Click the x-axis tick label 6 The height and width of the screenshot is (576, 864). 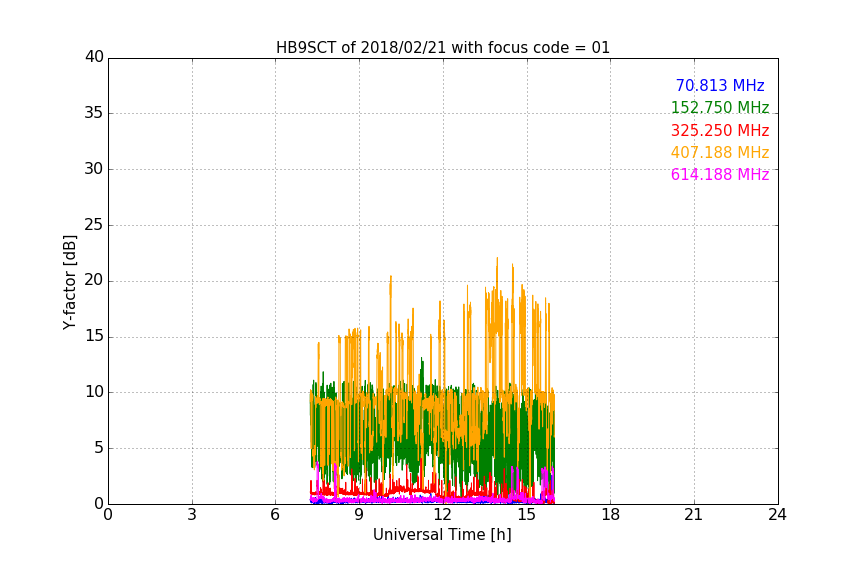[x=275, y=515]
